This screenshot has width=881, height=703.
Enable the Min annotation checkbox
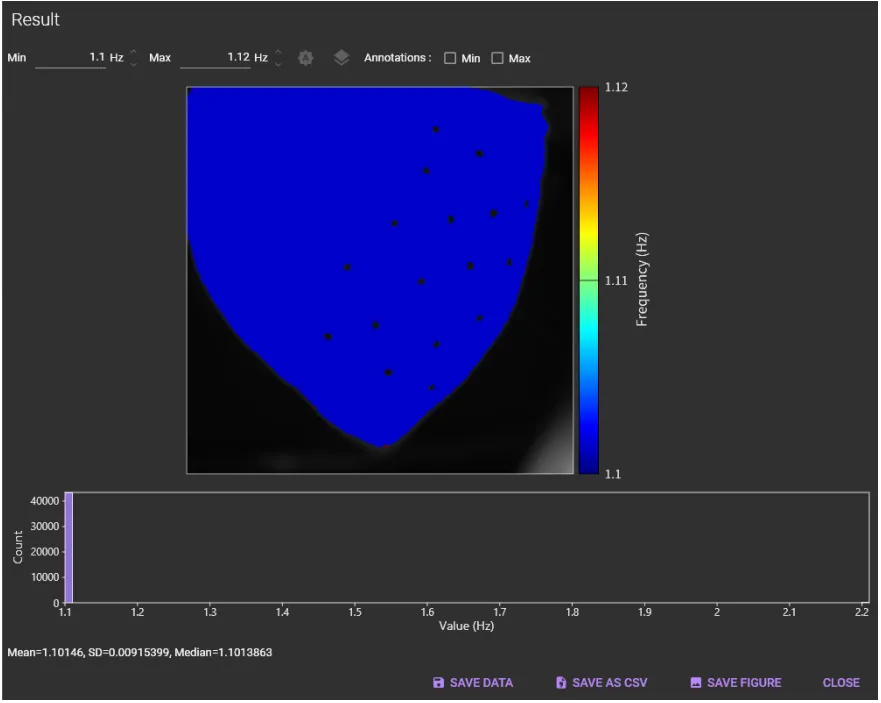click(x=450, y=58)
